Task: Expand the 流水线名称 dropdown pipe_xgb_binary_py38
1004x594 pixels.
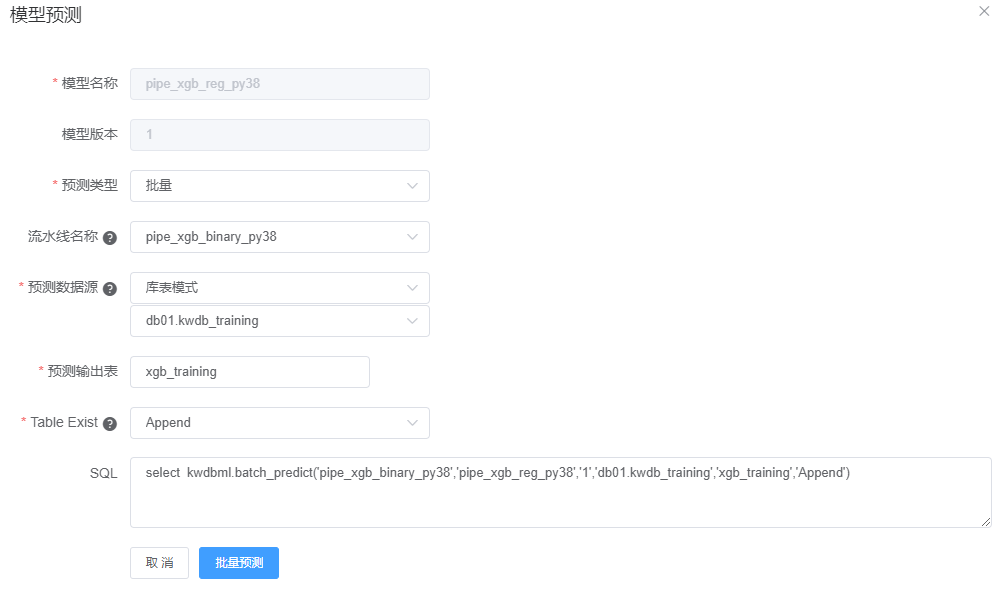Action: point(279,237)
